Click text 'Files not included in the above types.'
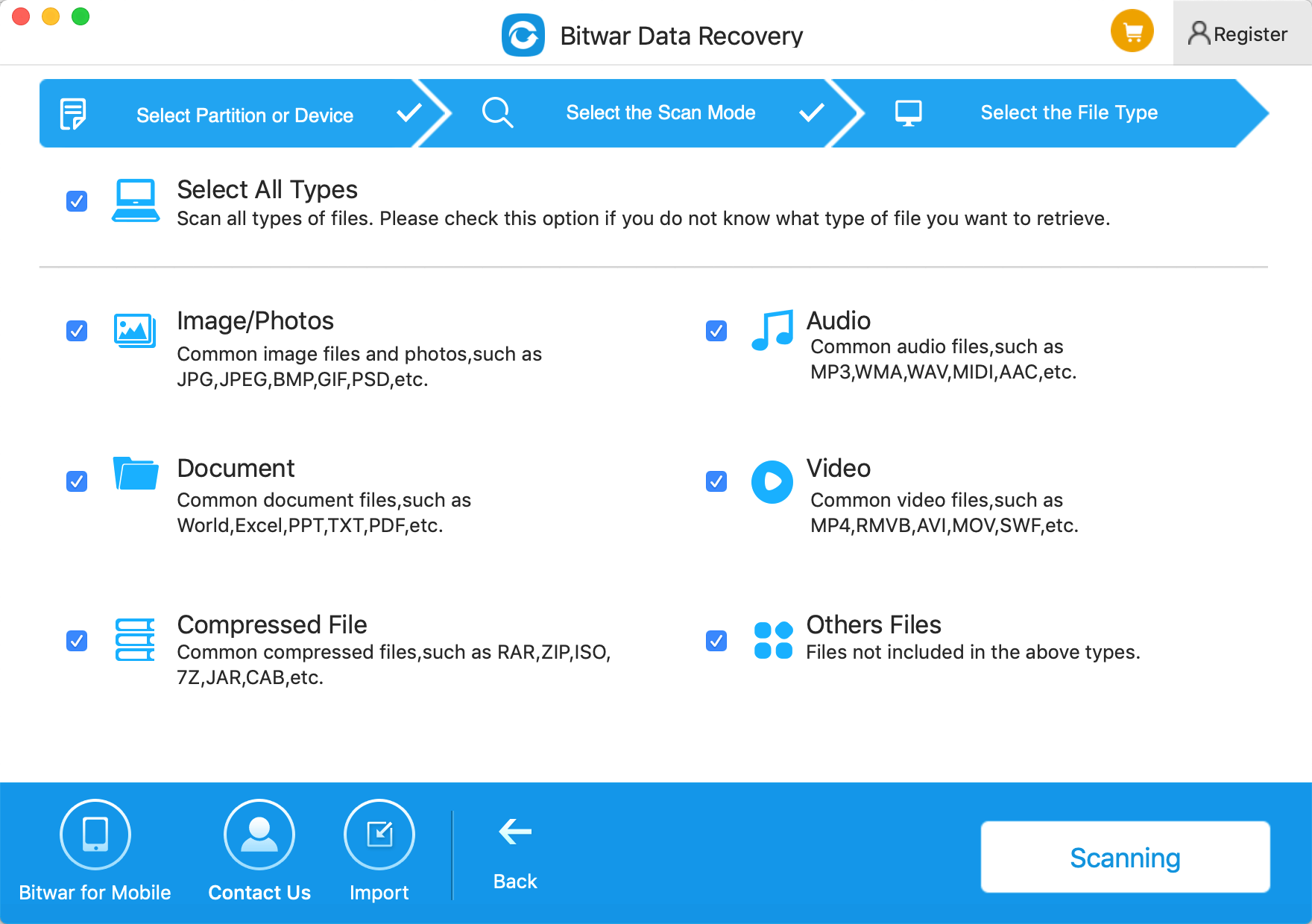 973,653
